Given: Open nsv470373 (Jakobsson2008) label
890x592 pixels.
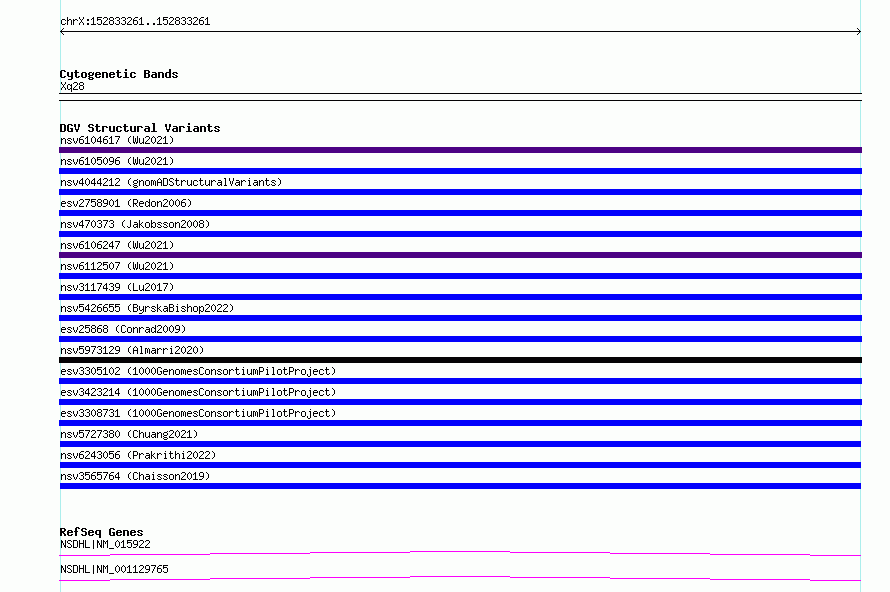Looking at the screenshot, I should tap(135, 224).
